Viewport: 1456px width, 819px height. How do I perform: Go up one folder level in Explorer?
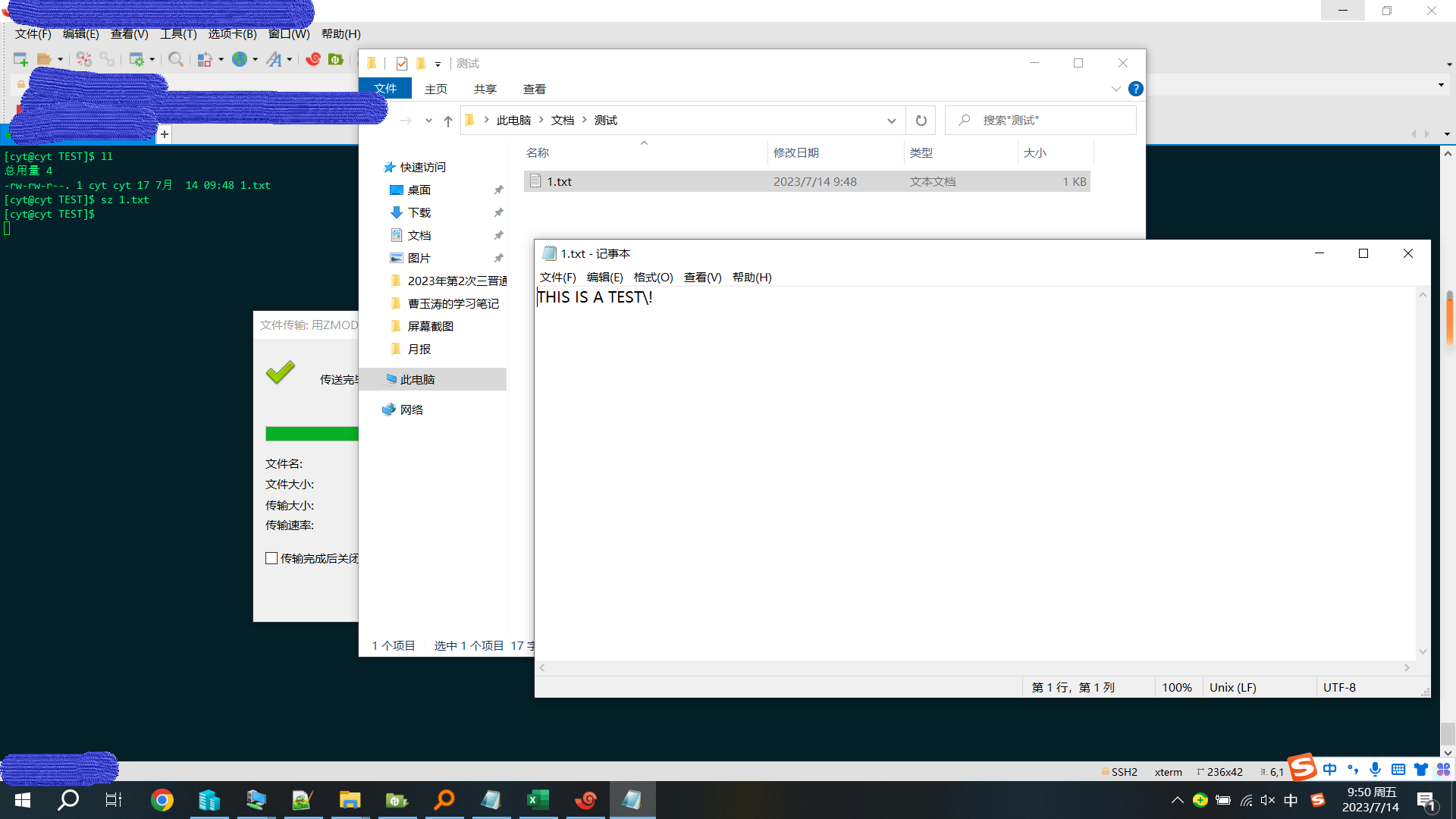point(448,121)
